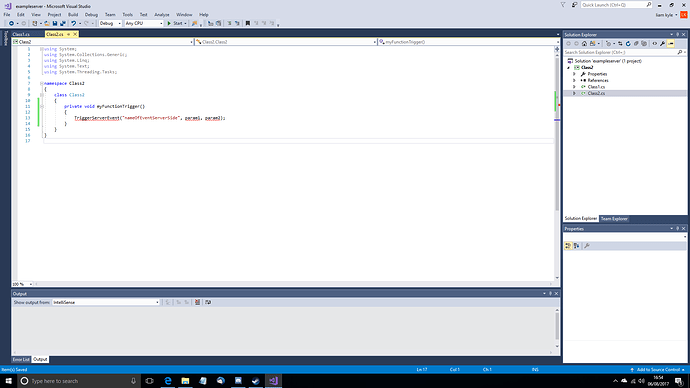Open the myFunctionTrigger() member dropdown
The image size is (690, 388).
[x=469, y=42]
